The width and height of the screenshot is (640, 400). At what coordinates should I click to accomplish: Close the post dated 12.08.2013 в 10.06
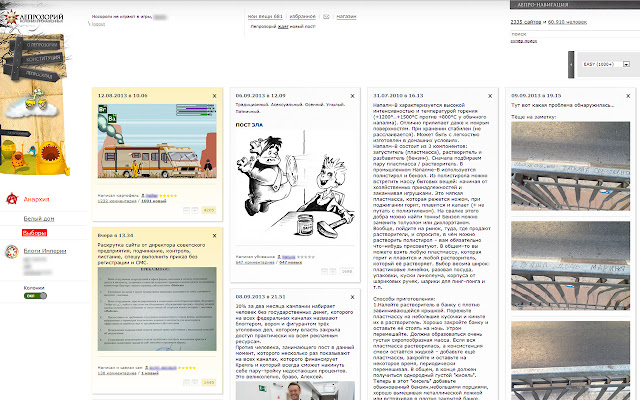(215, 96)
